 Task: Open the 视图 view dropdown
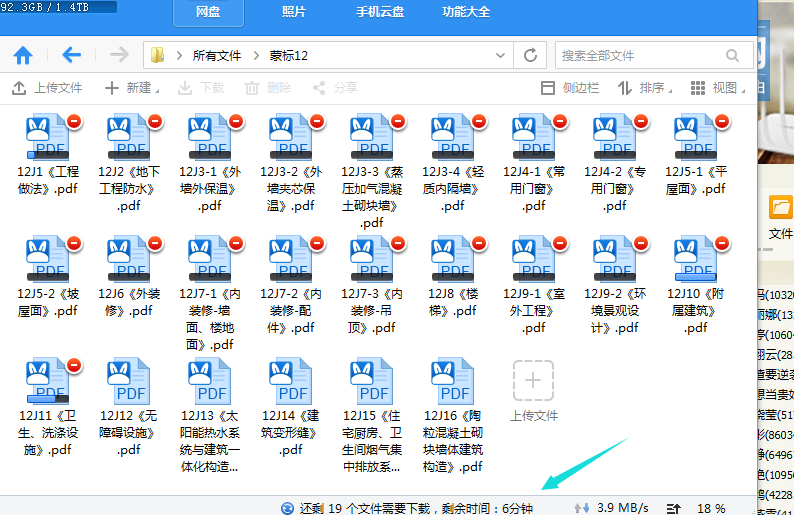point(718,88)
